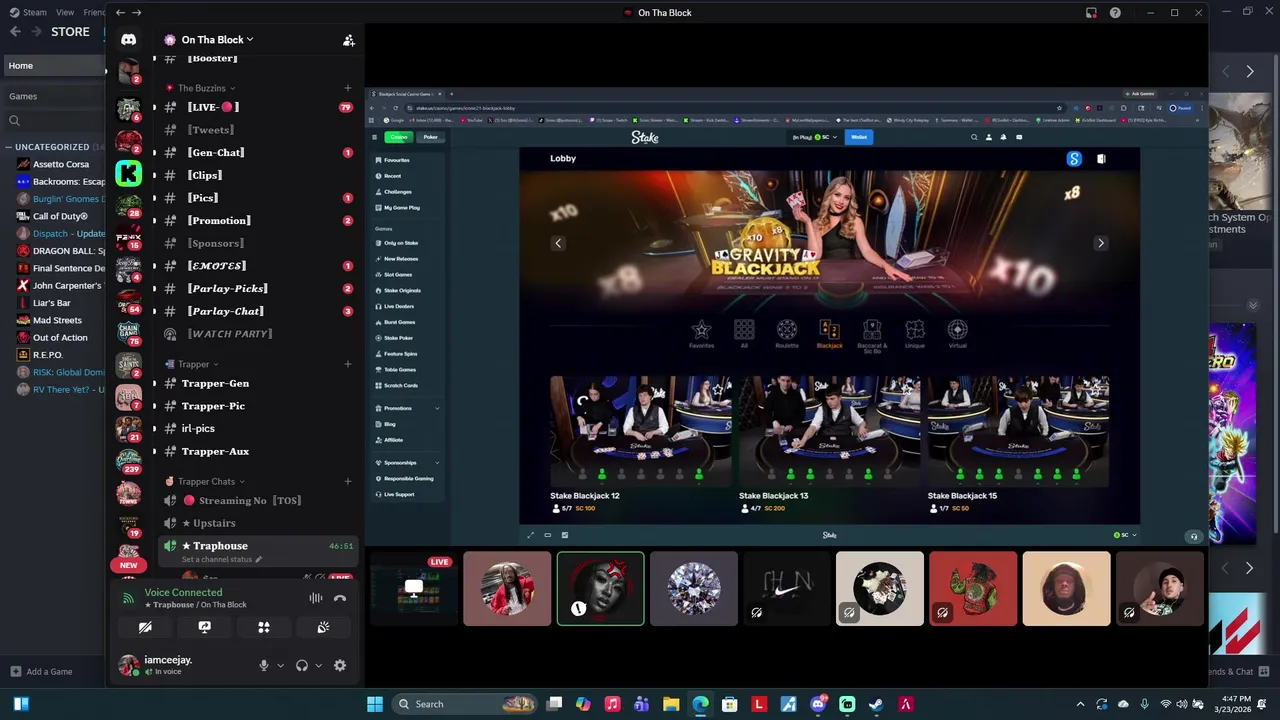This screenshot has height=720, width=1280.
Task: Open the Kick server icon in Discord sidebar
Action: pos(128,173)
